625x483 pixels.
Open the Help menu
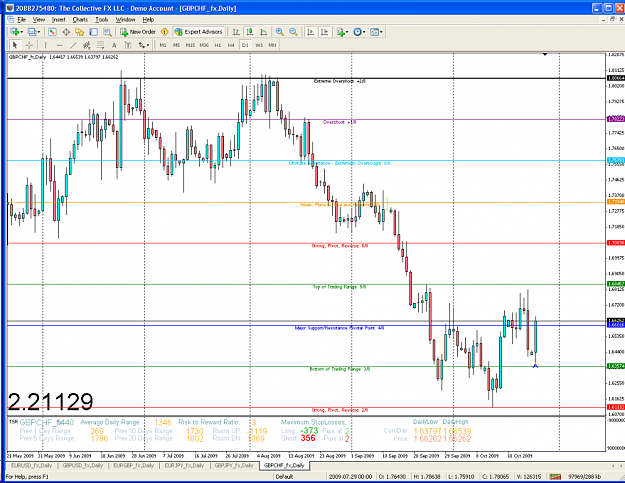click(148, 20)
